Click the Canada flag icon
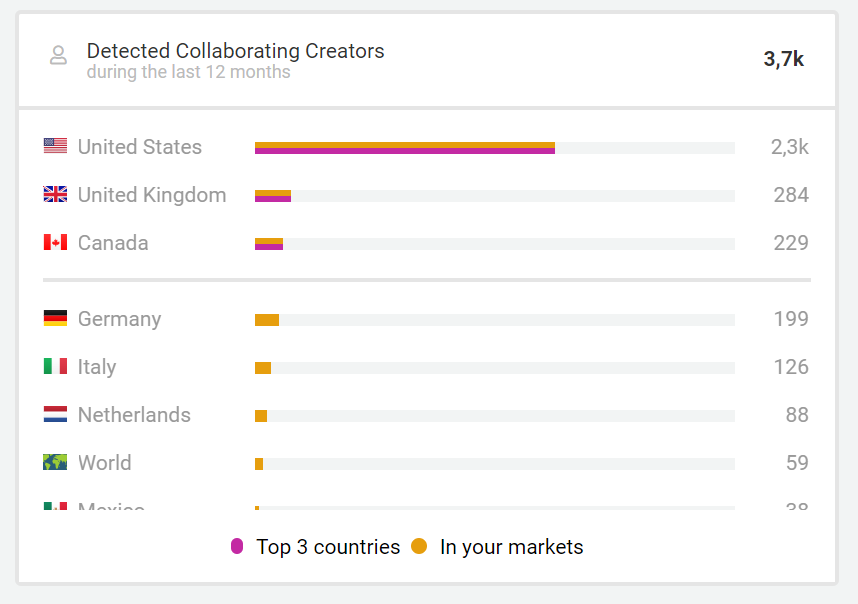Viewport: 858px width, 604px height. coord(55,242)
